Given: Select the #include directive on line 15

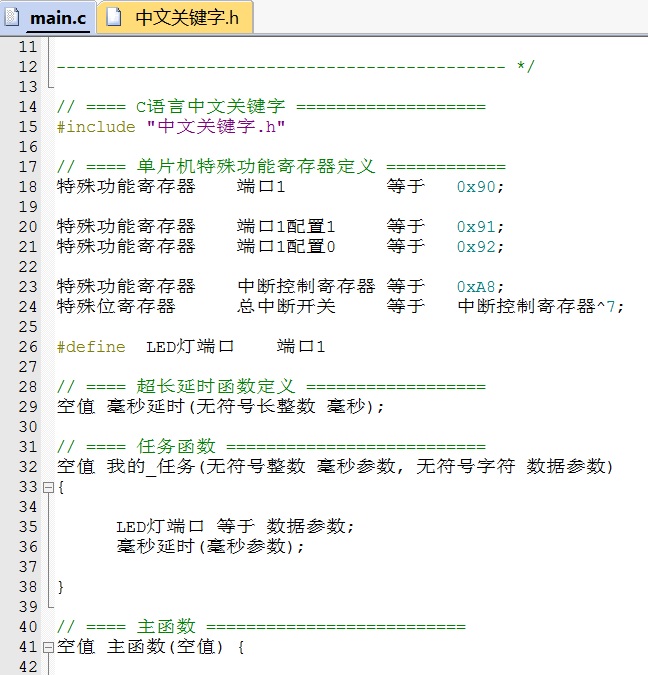Looking at the screenshot, I should pos(96,127).
